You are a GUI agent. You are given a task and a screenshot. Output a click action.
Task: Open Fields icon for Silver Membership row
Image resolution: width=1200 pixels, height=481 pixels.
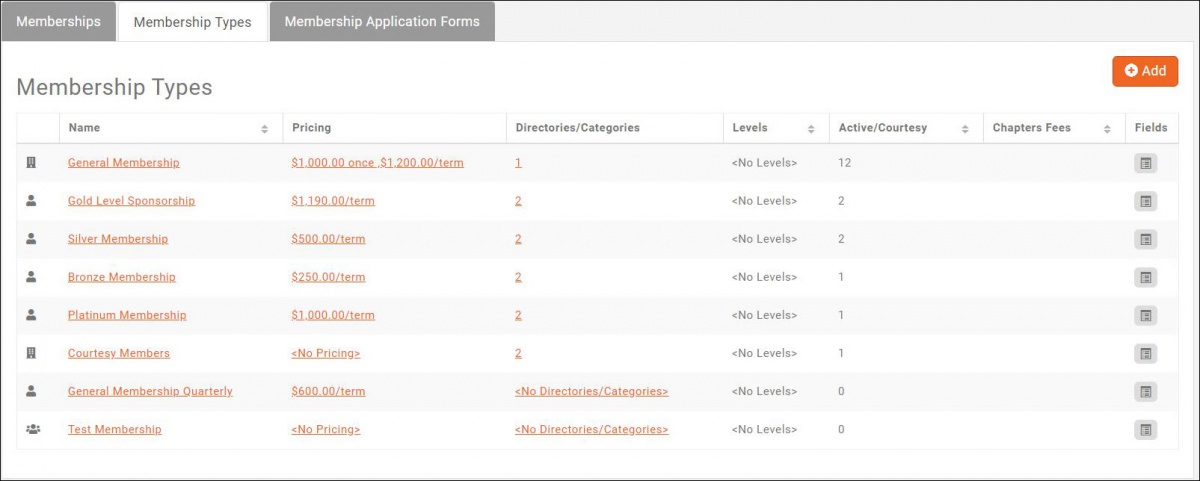pyautogui.click(x=1146, y=239)
